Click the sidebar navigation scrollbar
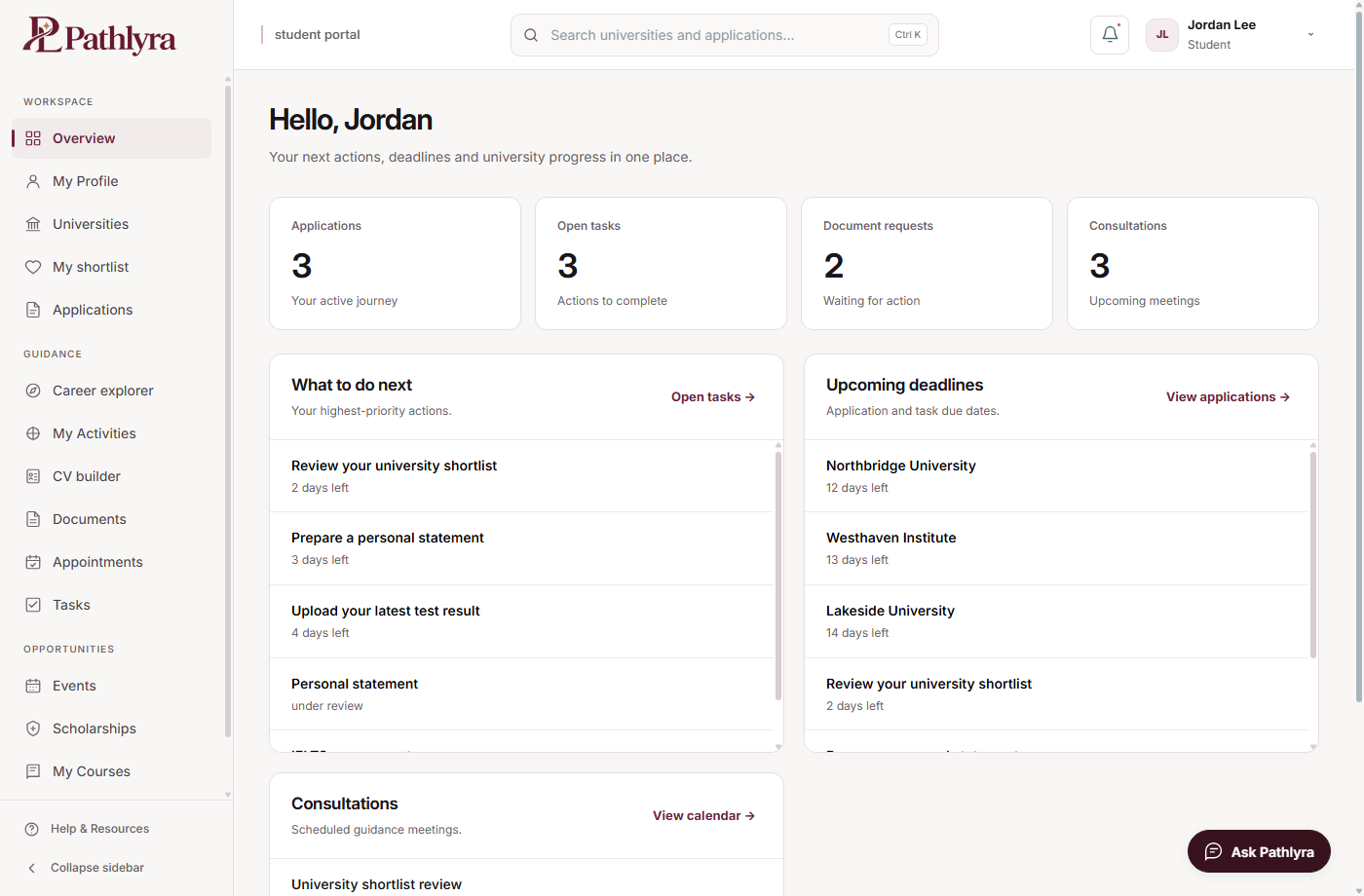 pyautogui.click(x=228, y=409)
